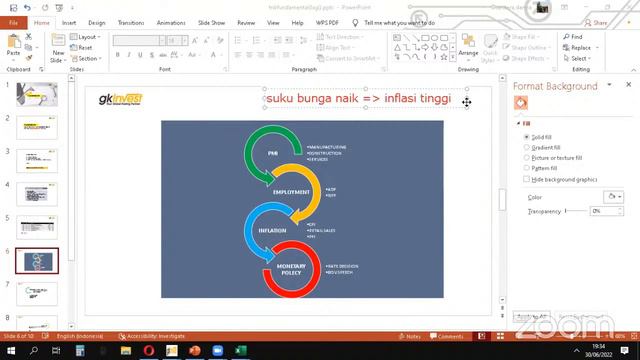Viewport: 640px width, 360px height.
Task: Select slide 7 thumbnail
Action: click(x=37, y=294)
